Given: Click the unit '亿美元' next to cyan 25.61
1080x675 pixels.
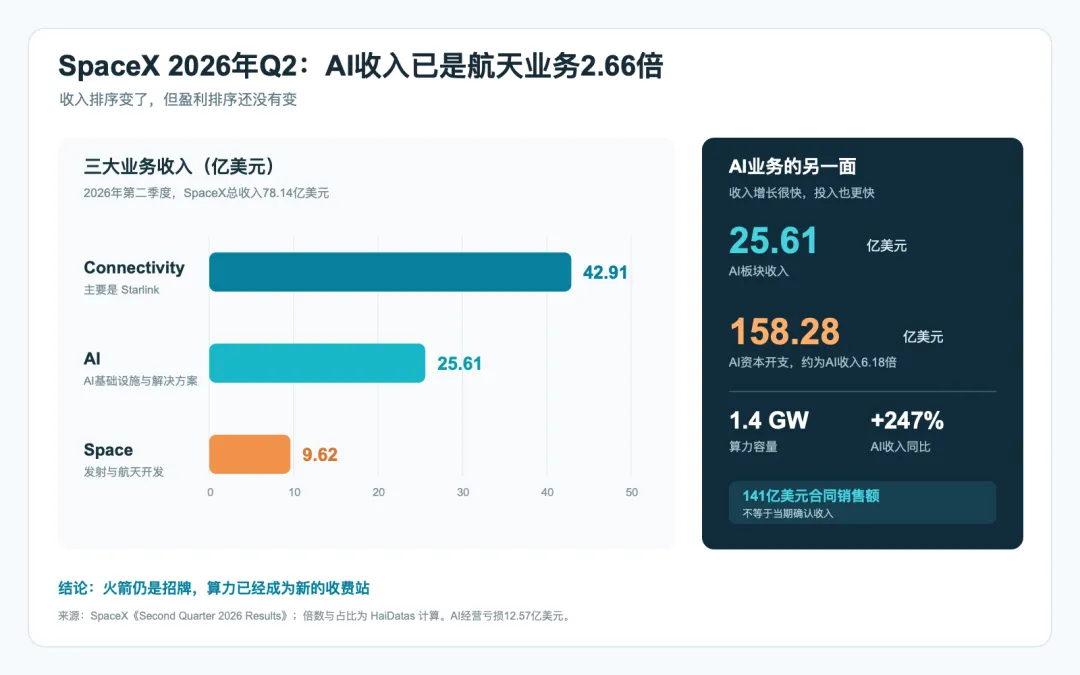Looking at the screenshot, I should point(886,246).
